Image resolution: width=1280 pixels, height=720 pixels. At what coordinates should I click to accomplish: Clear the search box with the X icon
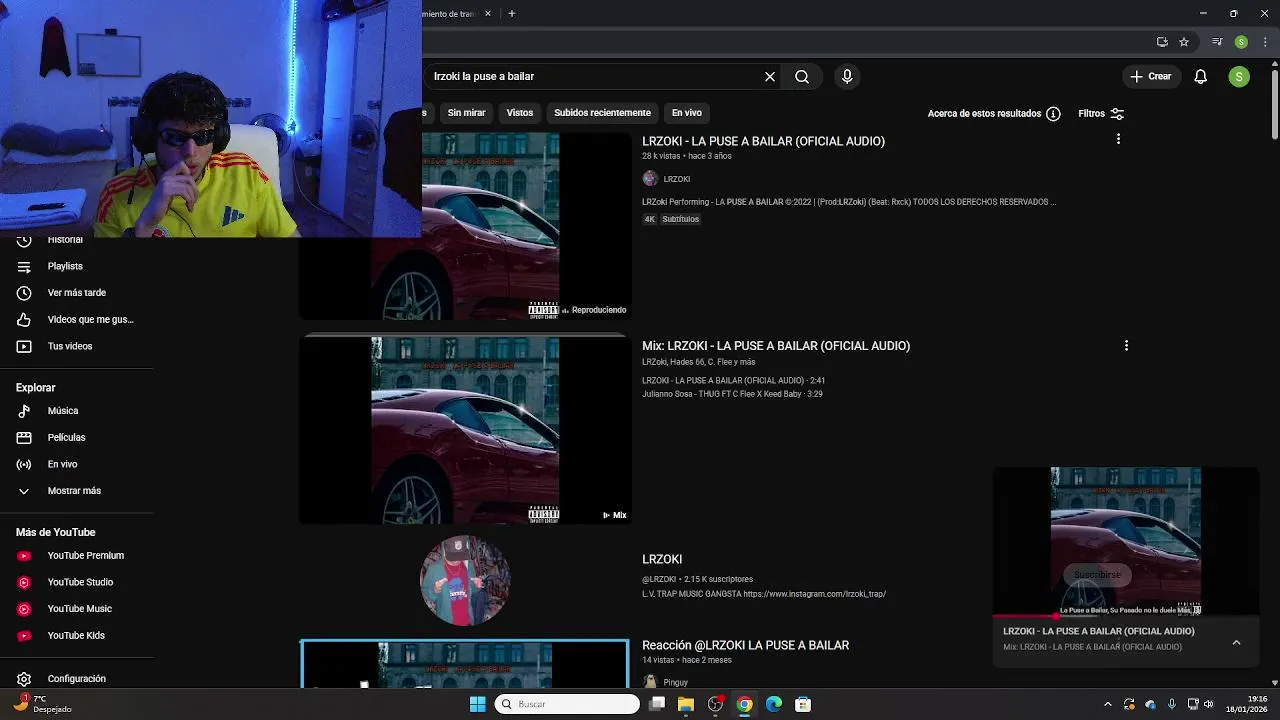[770, 76]
